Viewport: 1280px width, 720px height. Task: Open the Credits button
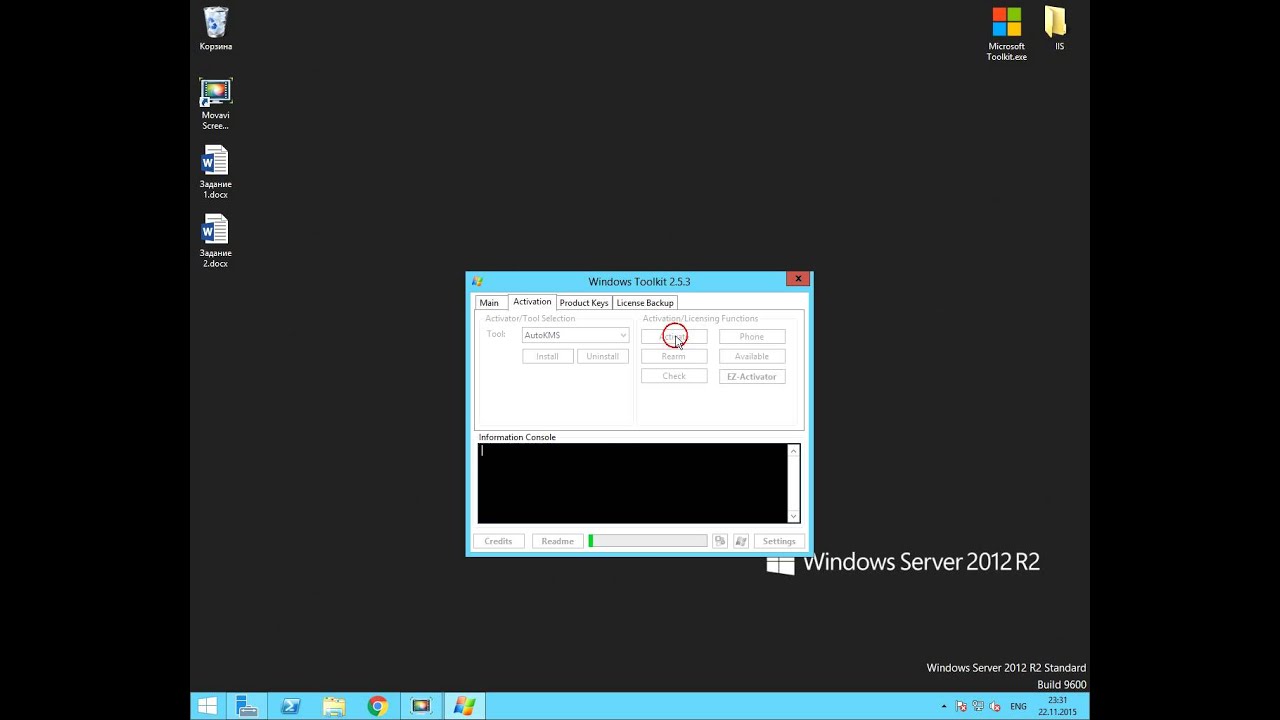[x=498, y=541]
